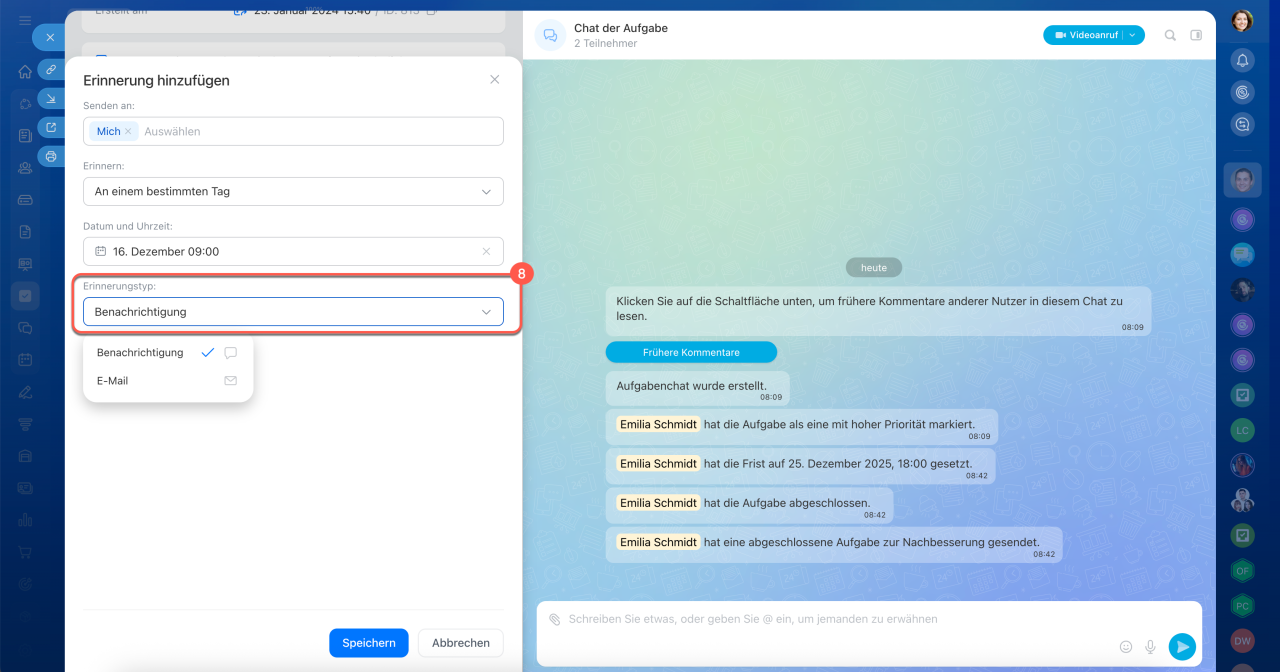Clear the date 16. Dezember 09:00
The width and height of the screenshot is (1280, 672).
point(486,252)
